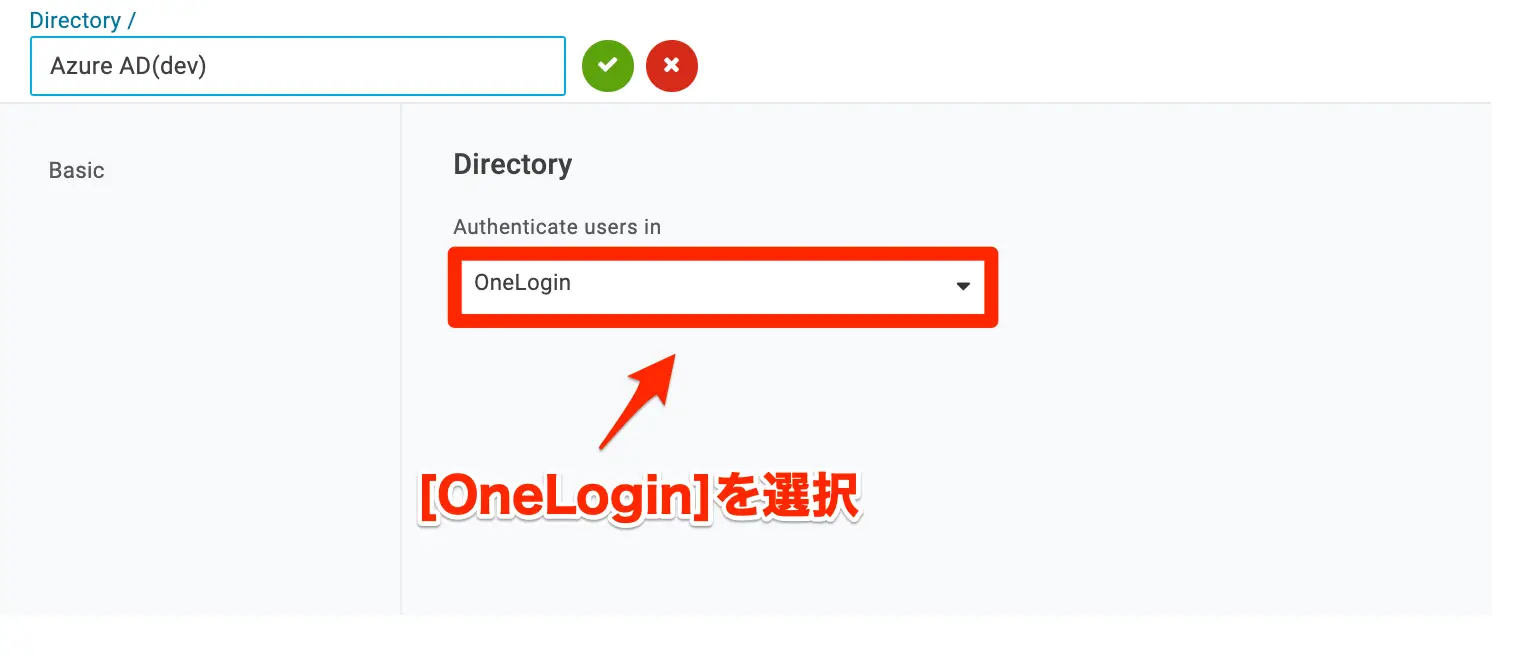Viewport: 1532px width, 656px height.
Task: Cancel the rename with the red X
Action: click(x=672, y=66)
